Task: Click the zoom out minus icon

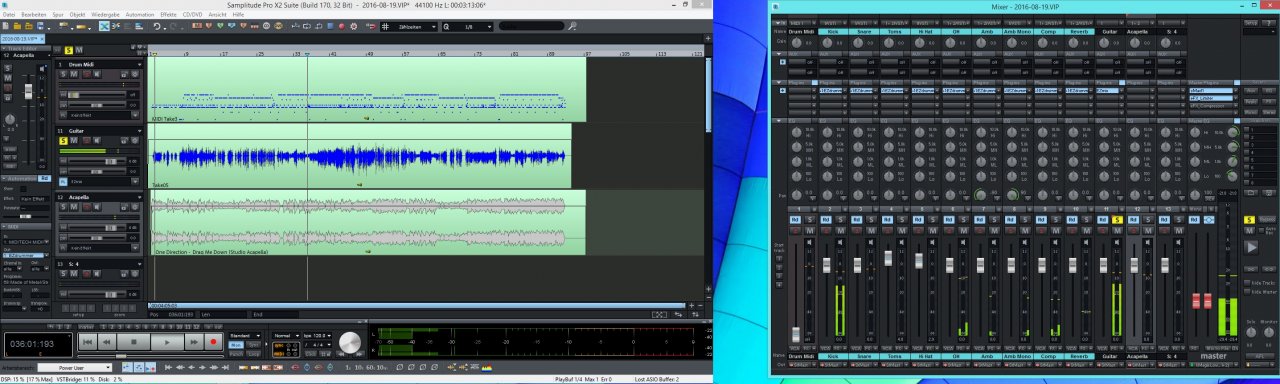Action: pos(700,306)
